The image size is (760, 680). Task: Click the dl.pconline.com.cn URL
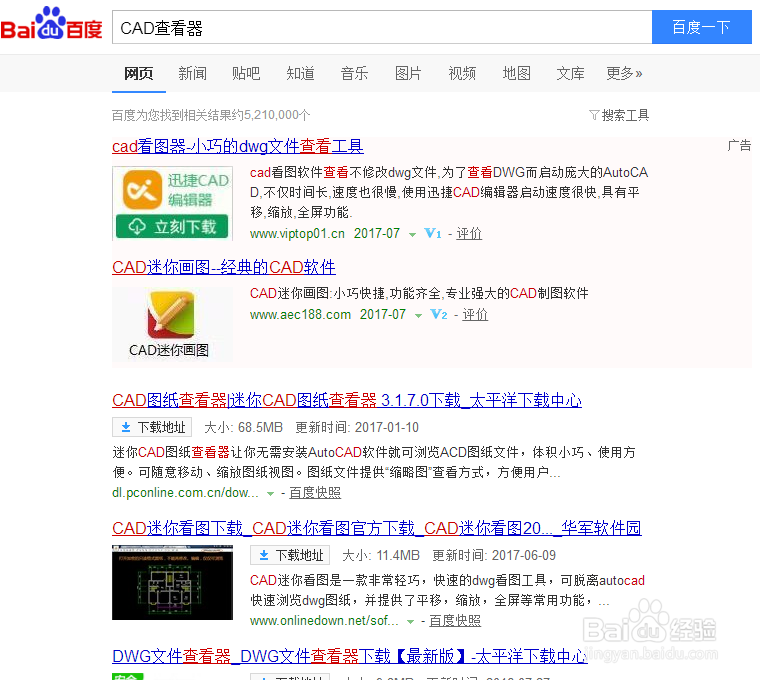[x=185, y=493]
